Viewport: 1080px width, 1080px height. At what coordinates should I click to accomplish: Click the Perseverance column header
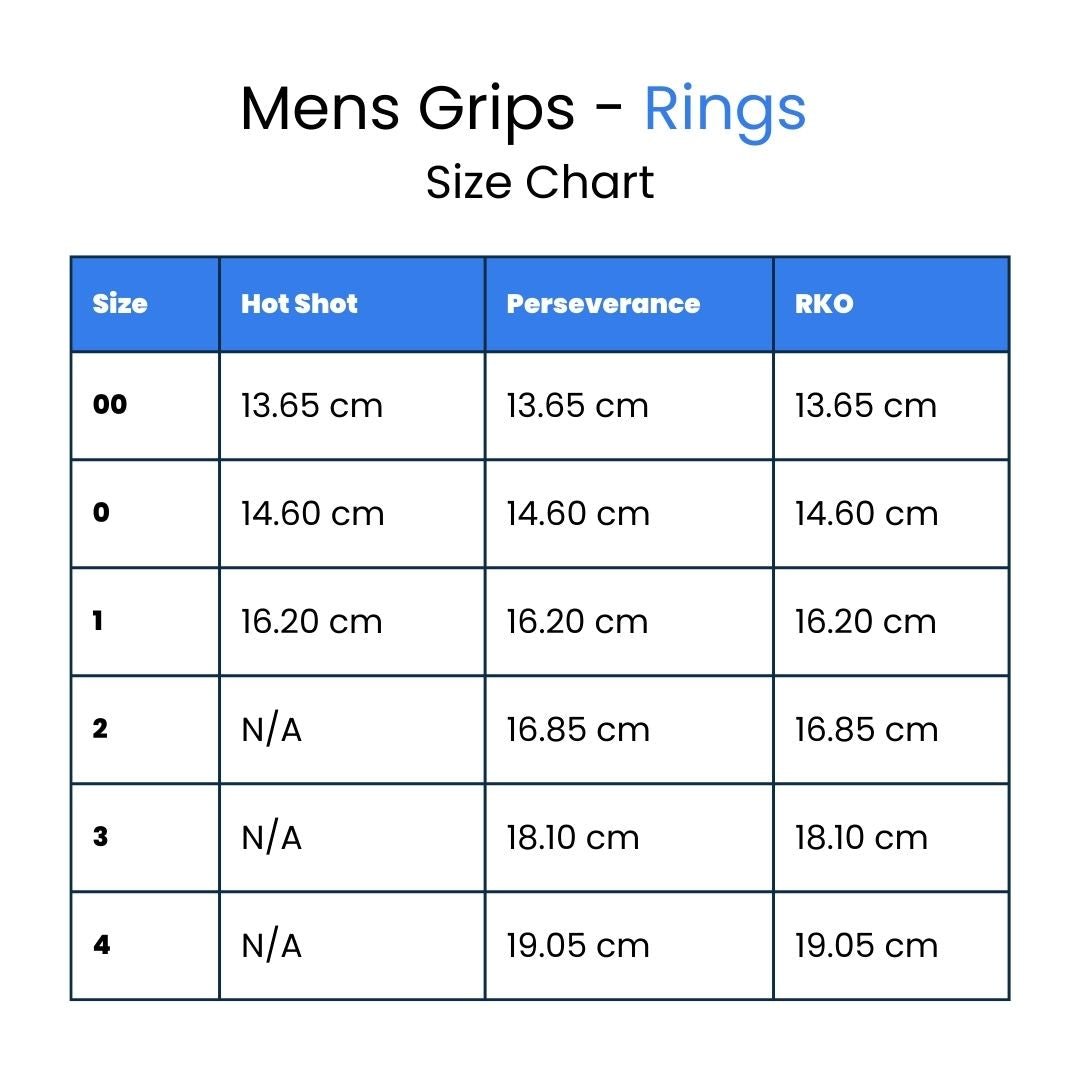pos(603,304)
